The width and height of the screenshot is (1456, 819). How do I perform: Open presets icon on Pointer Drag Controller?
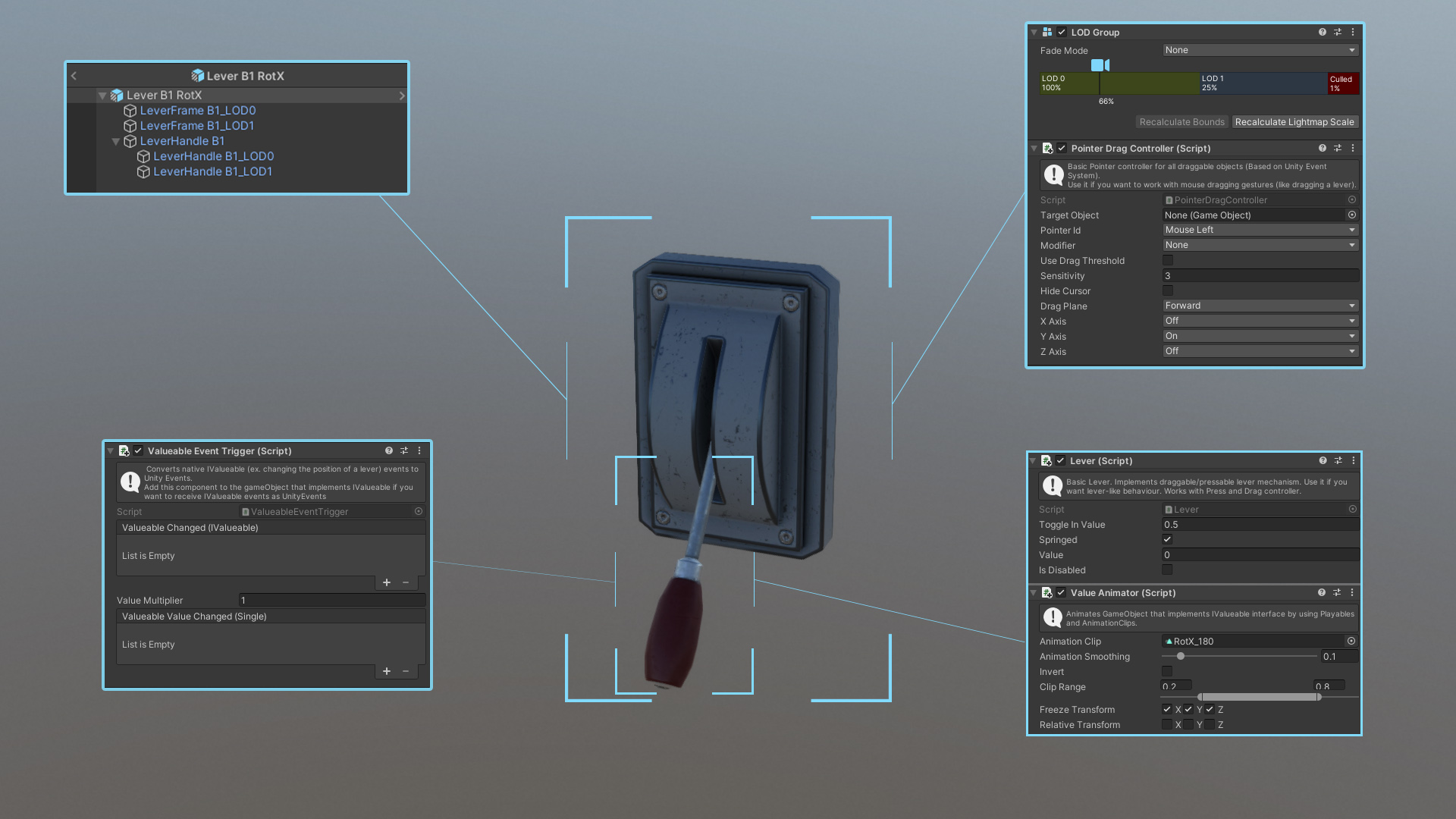(1338, 149)
